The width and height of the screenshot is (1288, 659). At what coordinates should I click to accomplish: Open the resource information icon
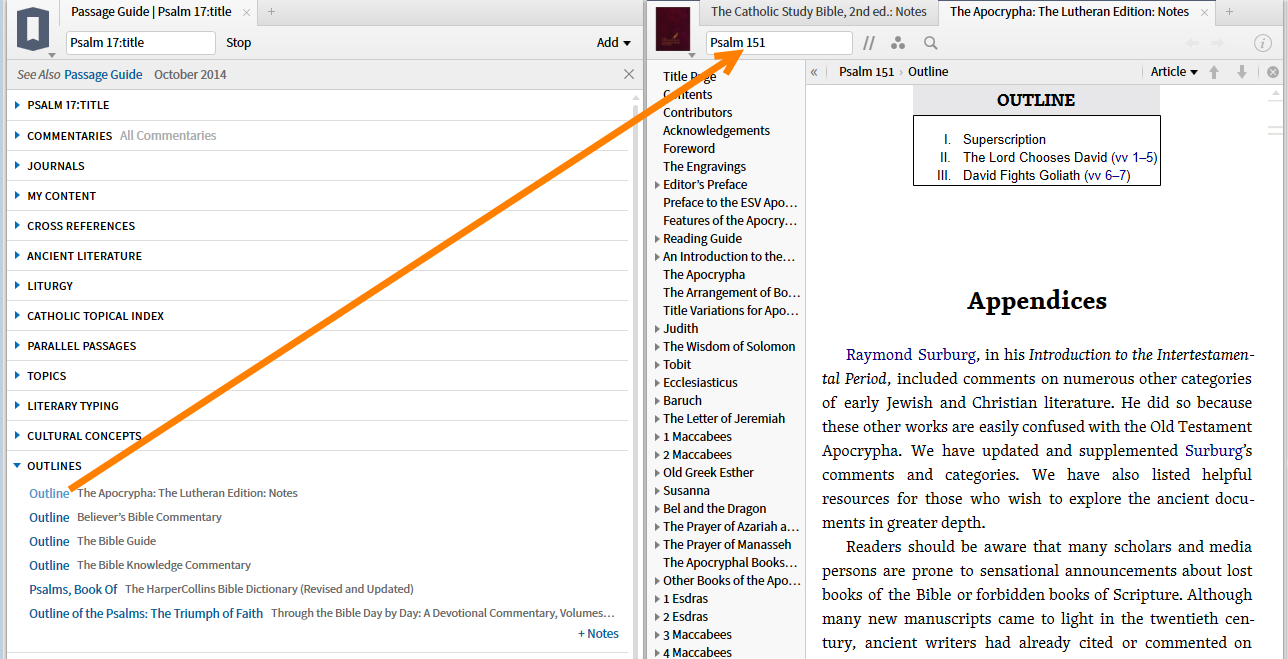point(1263,43)
